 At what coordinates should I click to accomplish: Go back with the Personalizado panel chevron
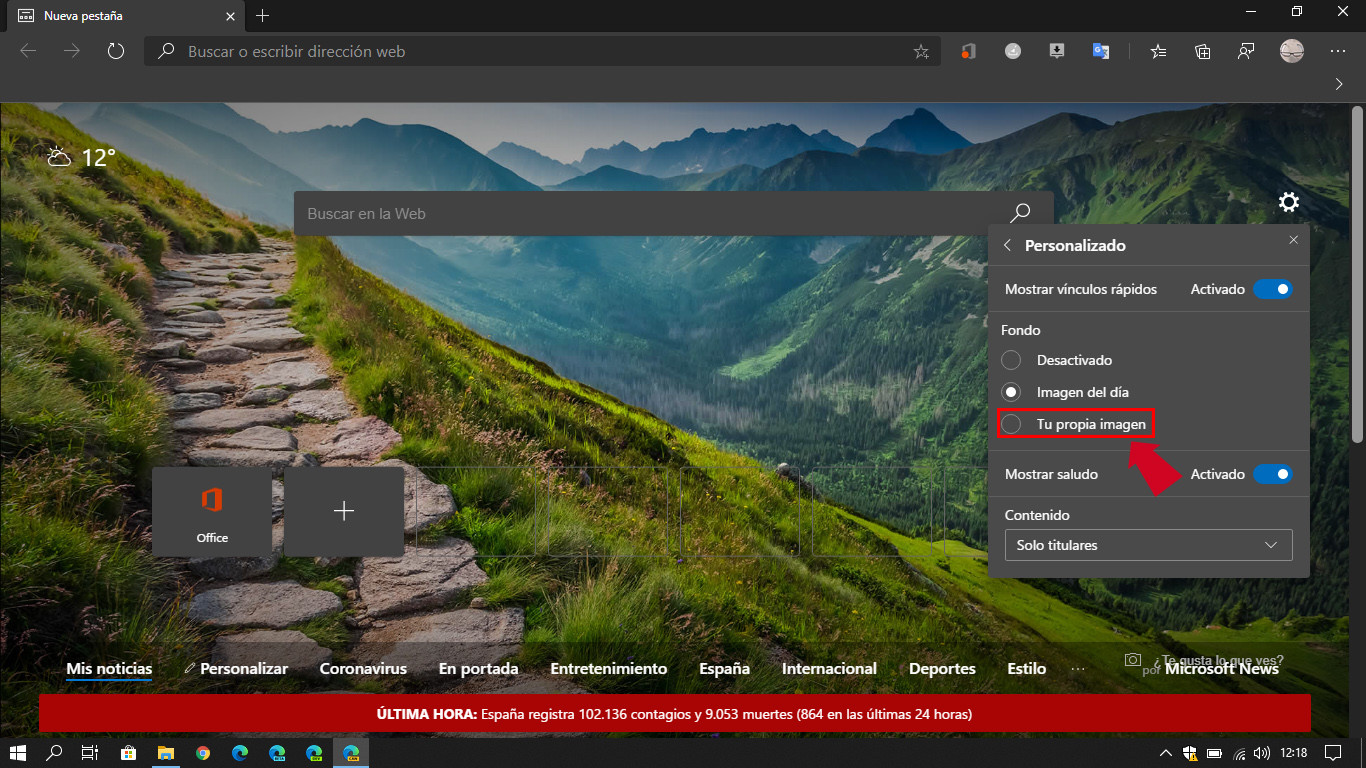(x=1007, y=244)
